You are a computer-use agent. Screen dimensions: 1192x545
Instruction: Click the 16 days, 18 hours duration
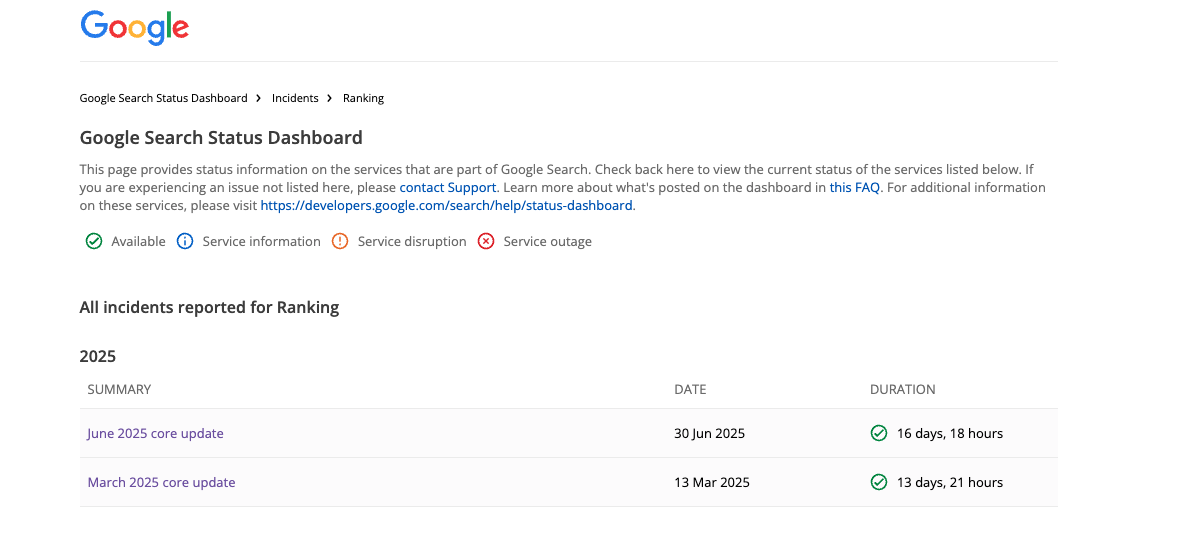tap(949, 433)
